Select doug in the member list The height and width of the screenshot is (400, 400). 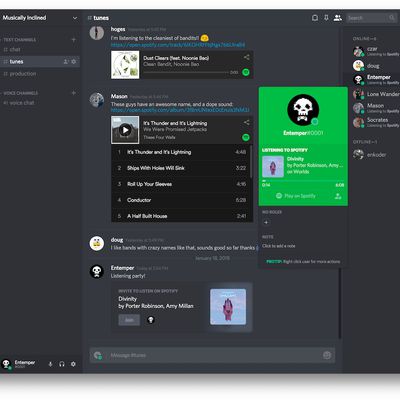376,66
